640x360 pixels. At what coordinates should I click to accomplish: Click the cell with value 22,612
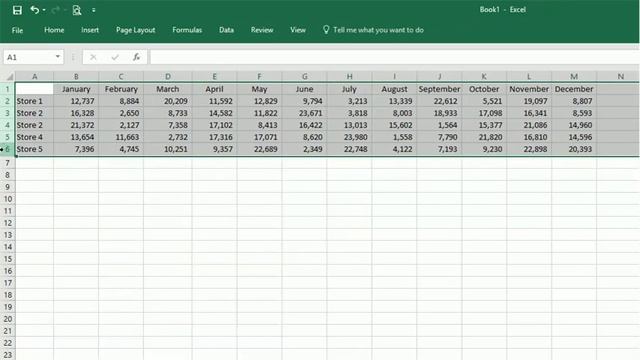click(439, 101)
